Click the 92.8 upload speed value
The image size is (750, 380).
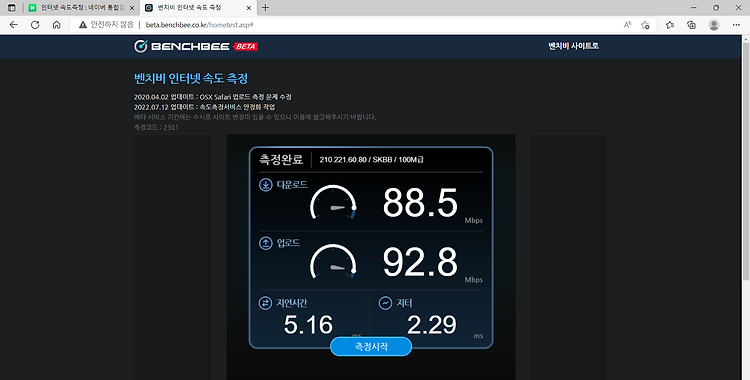pyautogui.click(x=420, y=262)
